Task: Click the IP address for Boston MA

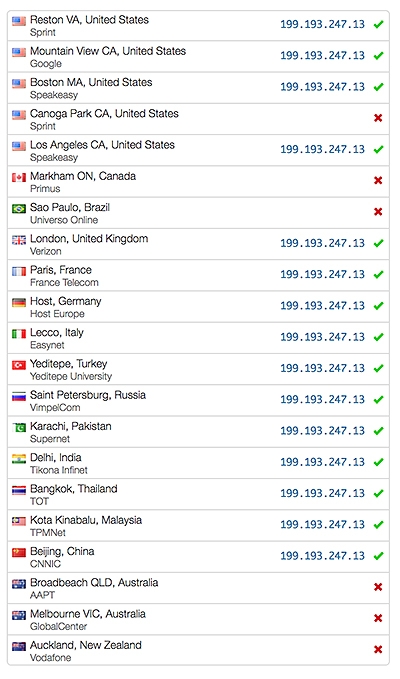Action: 323,87
